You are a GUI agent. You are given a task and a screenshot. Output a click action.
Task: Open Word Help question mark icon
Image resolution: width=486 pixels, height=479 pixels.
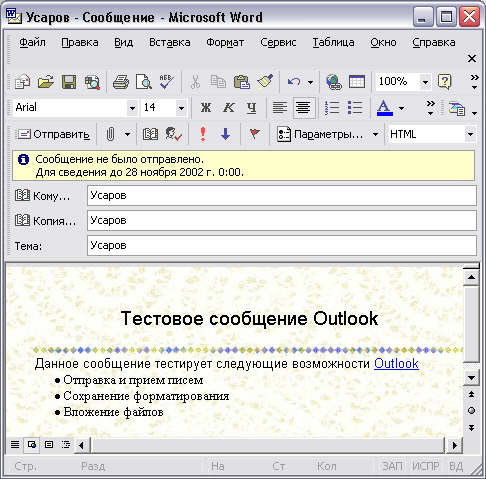445,82
